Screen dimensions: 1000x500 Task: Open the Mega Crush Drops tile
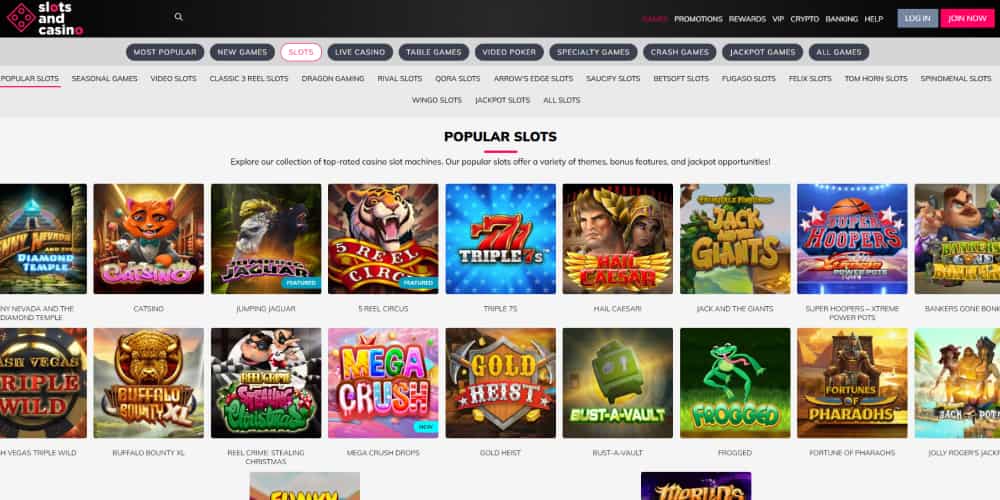[383, 383]
